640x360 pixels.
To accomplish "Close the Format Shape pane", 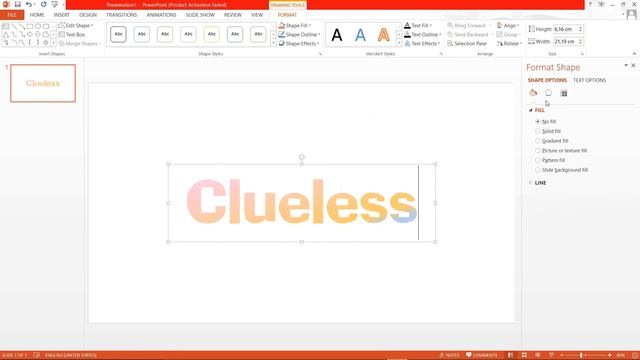I will point(633,65).
